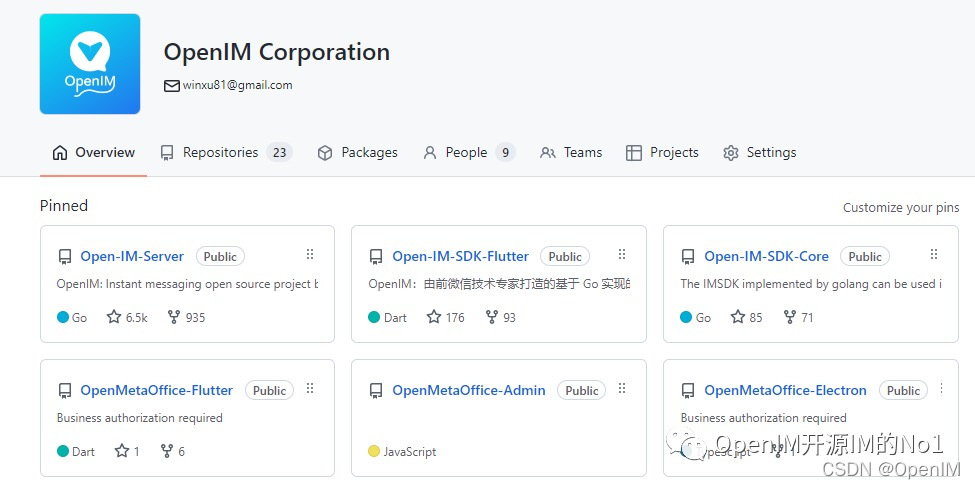
Task: Click the Pinned section heading
Action: tap(63, 206)
